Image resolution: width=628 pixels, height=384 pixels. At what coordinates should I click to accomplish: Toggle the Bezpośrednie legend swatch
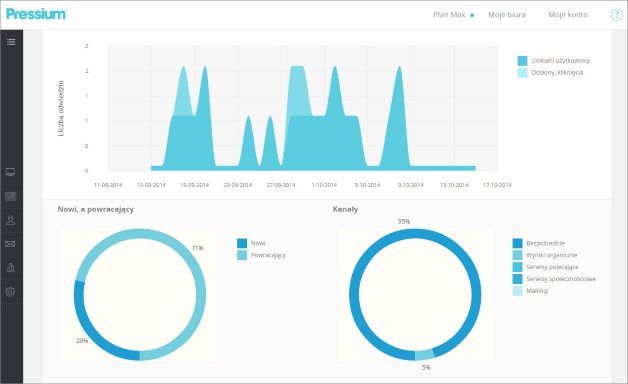(517, 243)
